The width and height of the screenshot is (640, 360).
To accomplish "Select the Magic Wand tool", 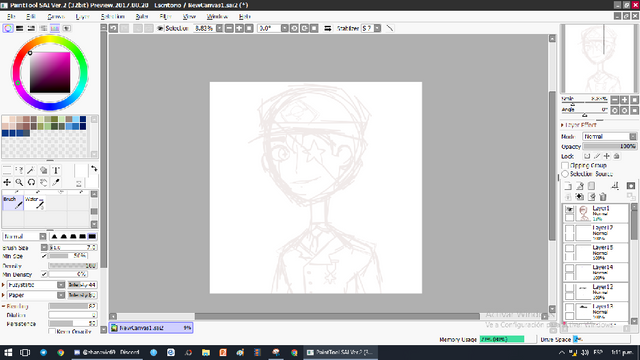I will point(31,170).
